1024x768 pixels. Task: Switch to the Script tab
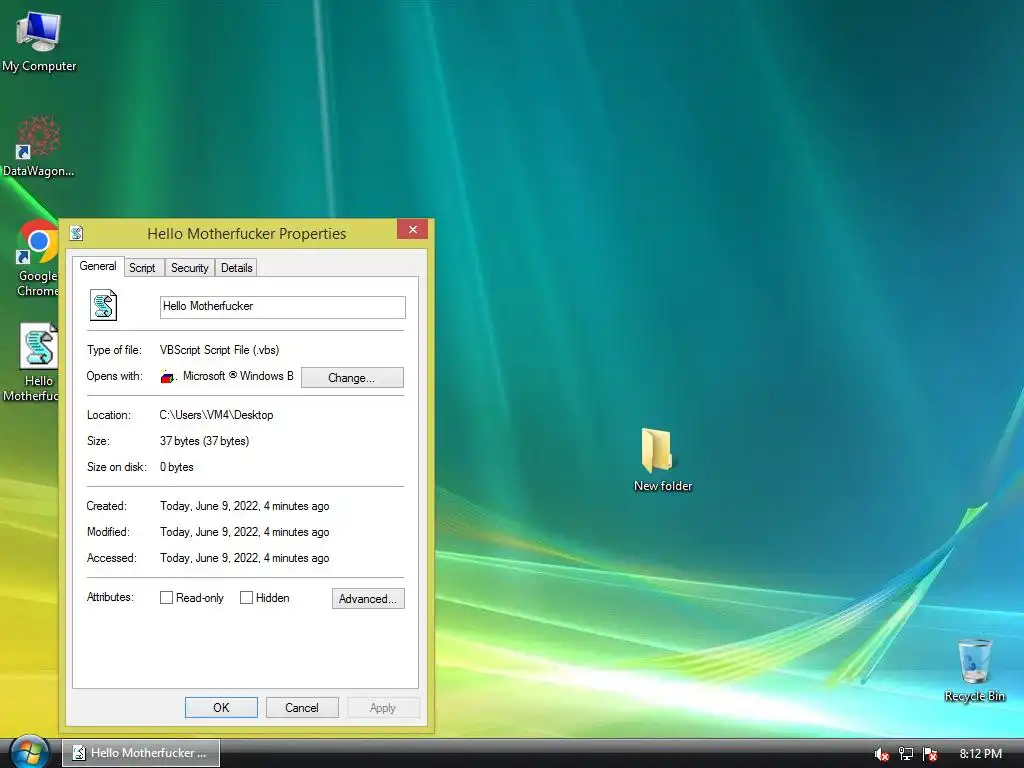142,268
